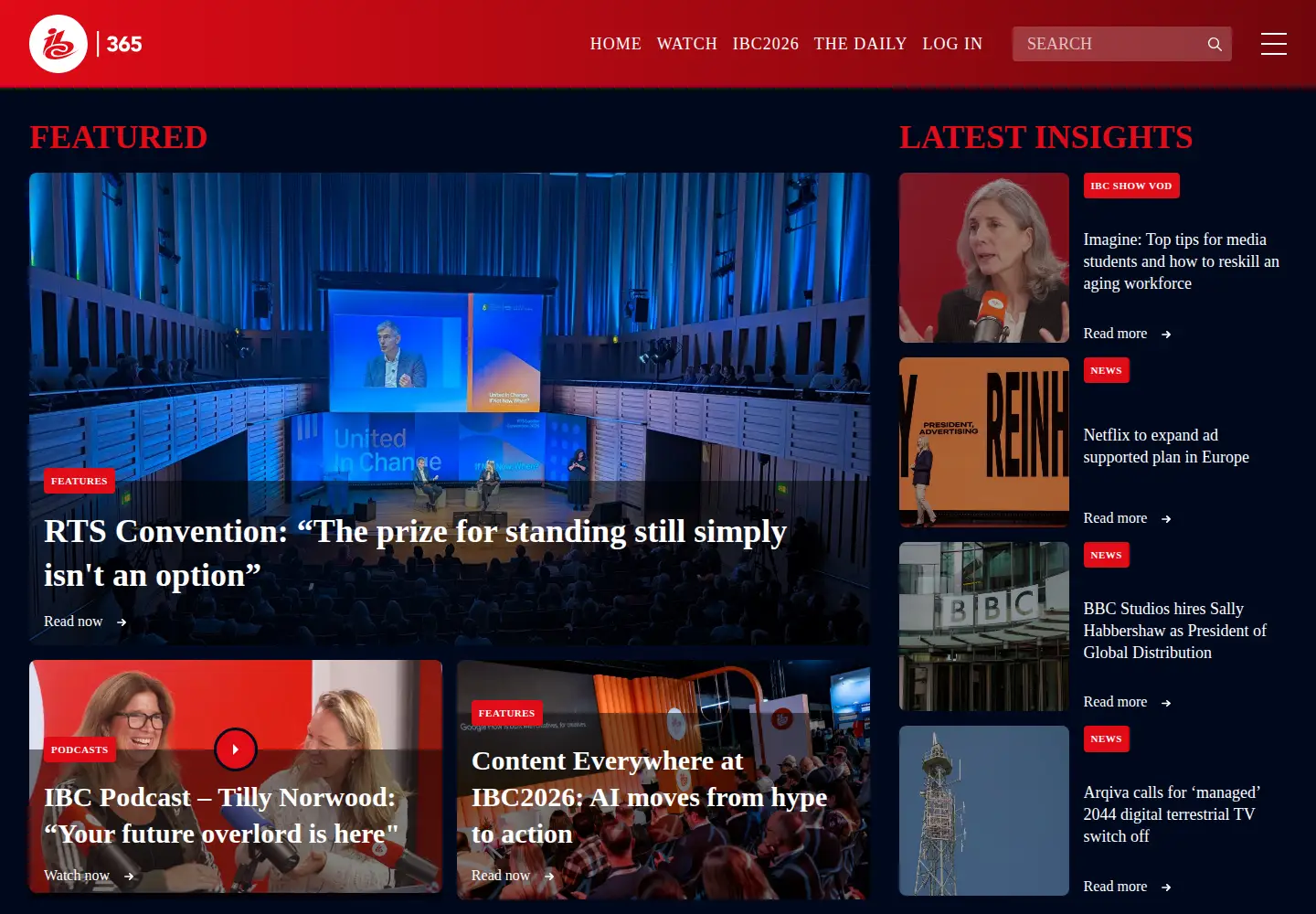1316x914 pixels.
Task: Click Read now on Content Everywhere card
Action: pos(501,876)
